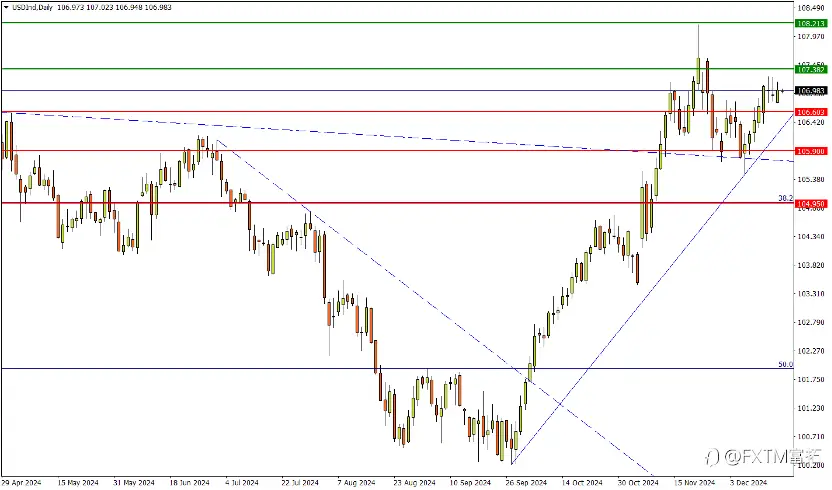Click the OHLC values 106.973 107.023 106.948 106.983
Image resolution: width=832 pixels, height=490 pixels.
coord(114,7)
